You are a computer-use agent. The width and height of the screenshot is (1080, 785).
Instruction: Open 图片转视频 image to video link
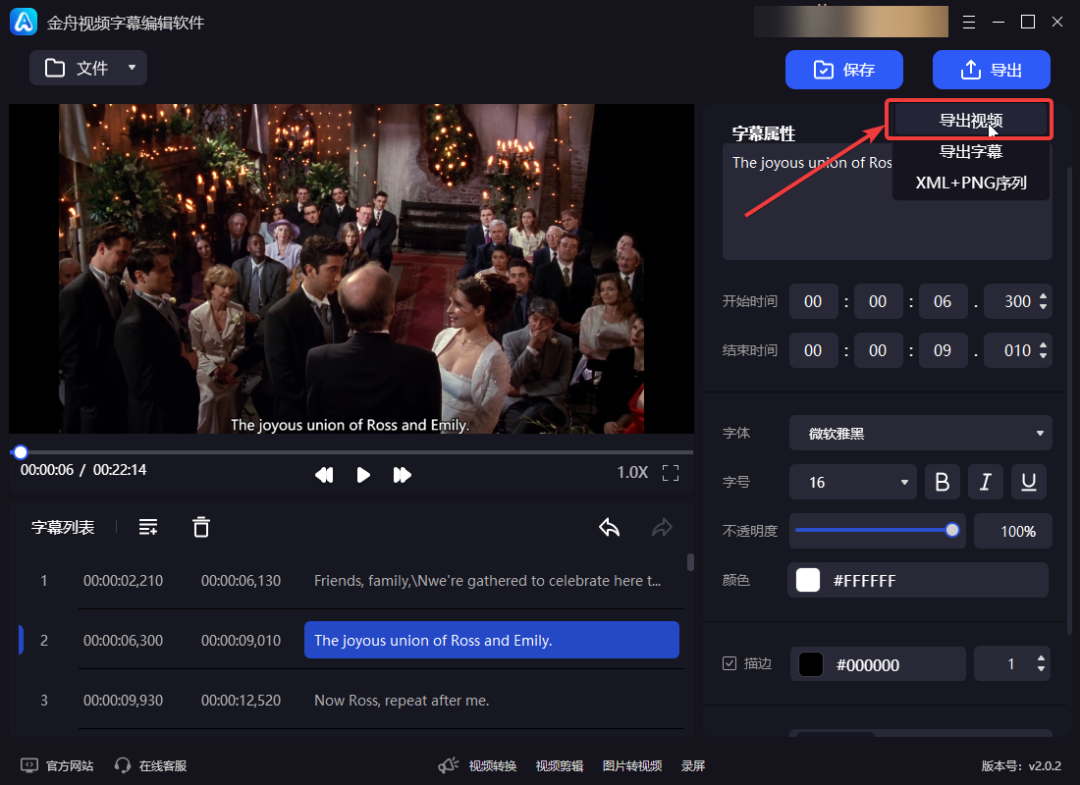click(x=632, y=766)
